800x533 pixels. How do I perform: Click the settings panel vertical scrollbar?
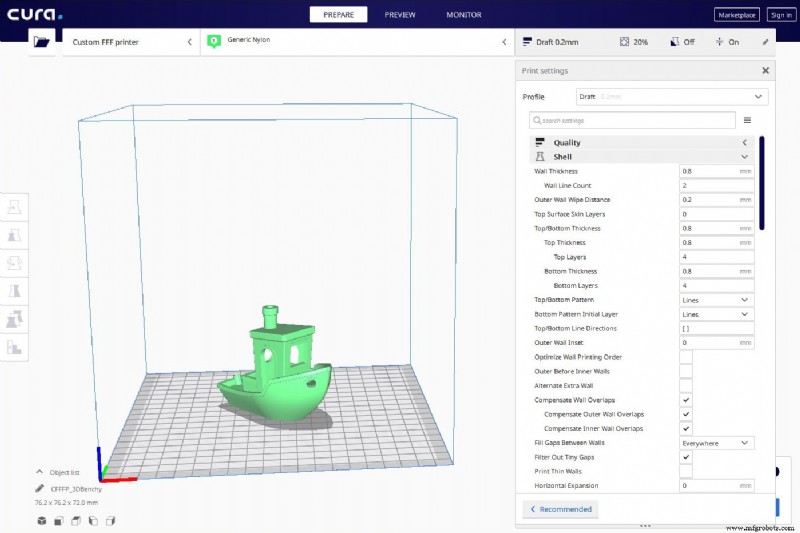[x=762, y=183]
